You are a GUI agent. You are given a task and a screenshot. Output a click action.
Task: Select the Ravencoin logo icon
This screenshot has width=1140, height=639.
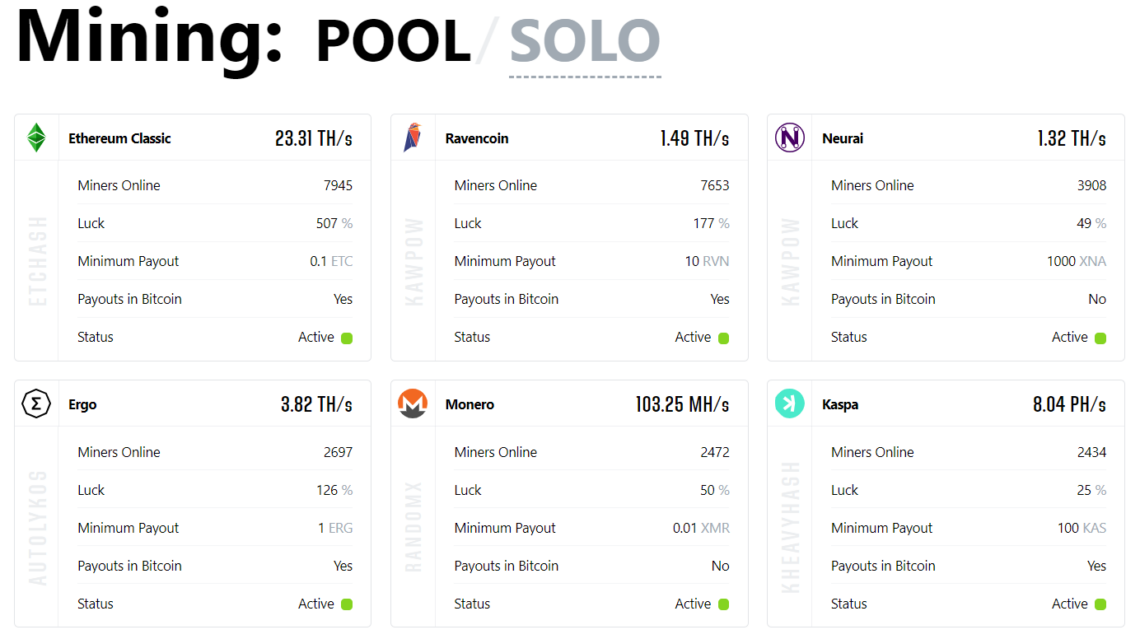click(413, 138)
